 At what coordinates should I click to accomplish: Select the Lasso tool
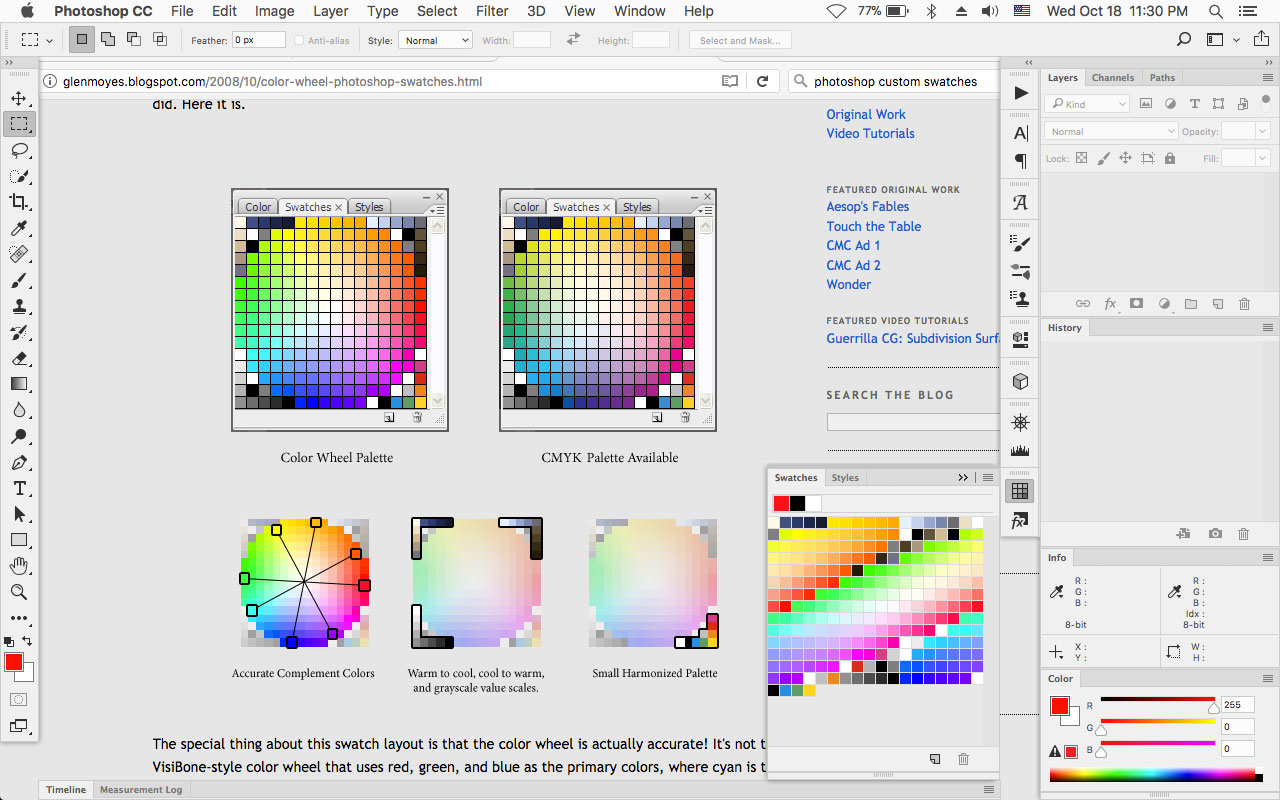tap(19, 150)
